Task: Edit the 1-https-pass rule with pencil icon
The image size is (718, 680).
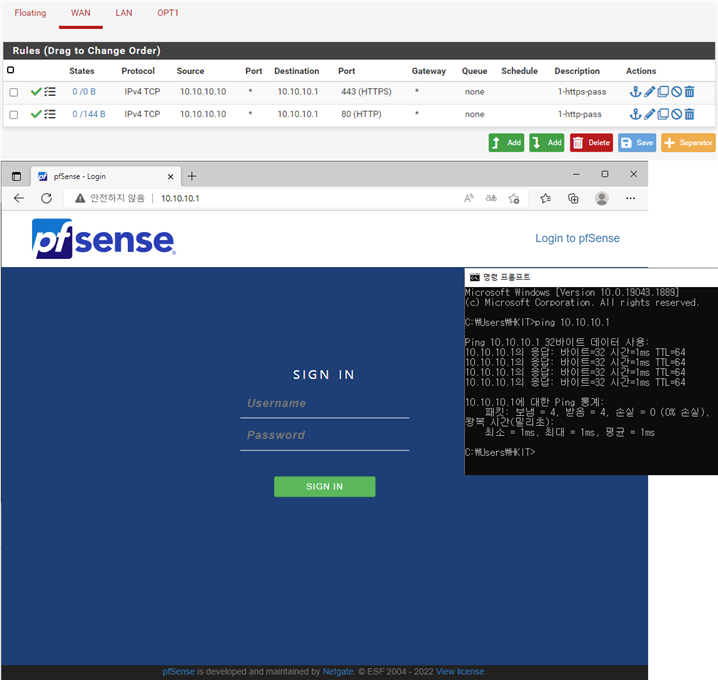Action: pos(649,92)
